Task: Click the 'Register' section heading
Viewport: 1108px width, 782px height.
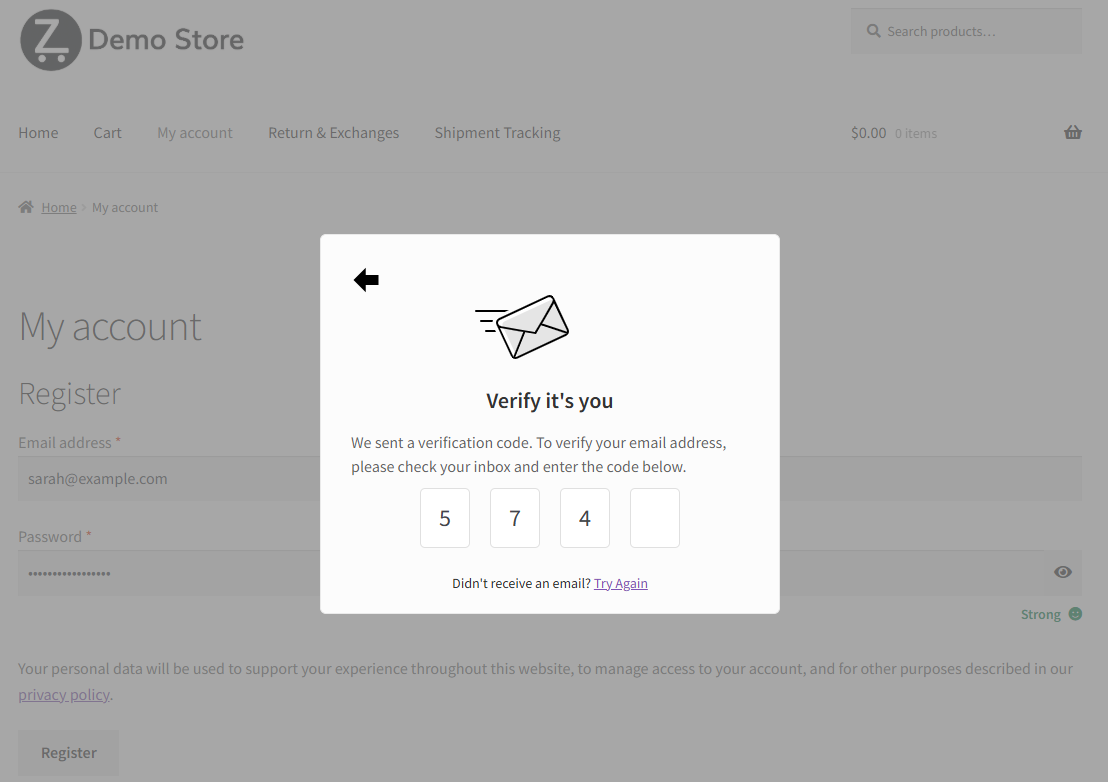Action: click(70, 393)
